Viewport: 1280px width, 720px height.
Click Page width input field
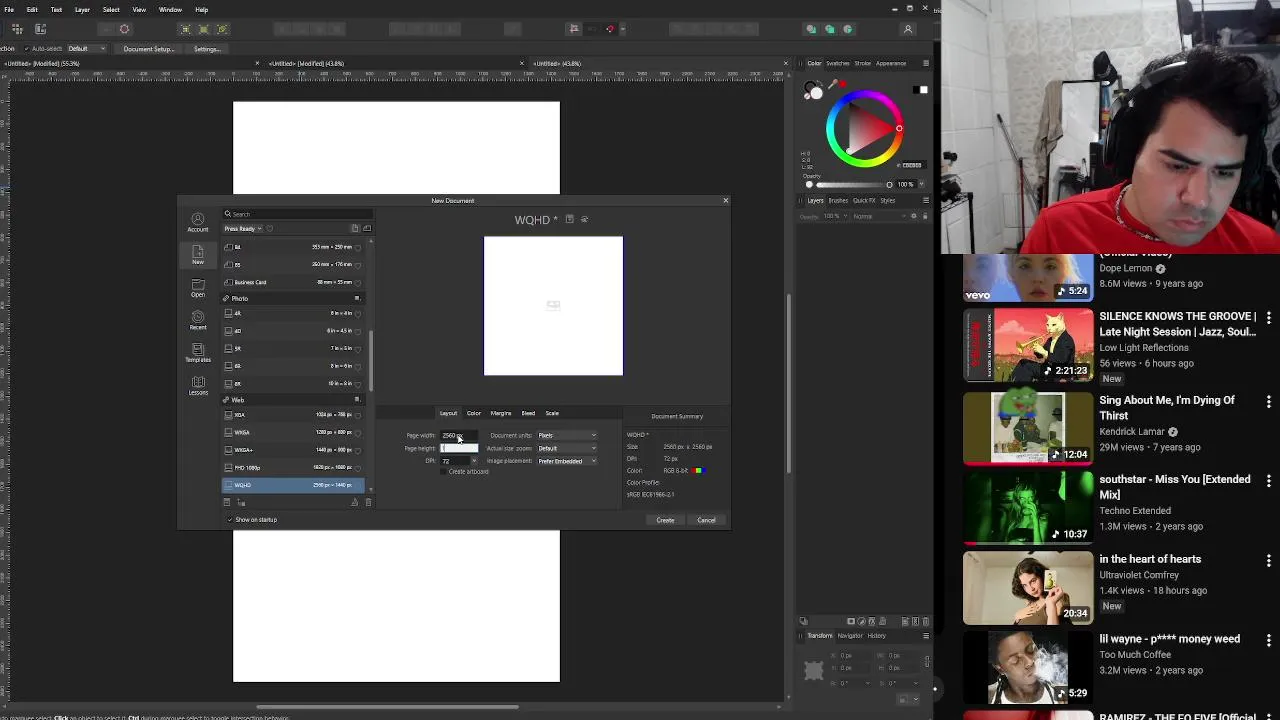point(460,435)
